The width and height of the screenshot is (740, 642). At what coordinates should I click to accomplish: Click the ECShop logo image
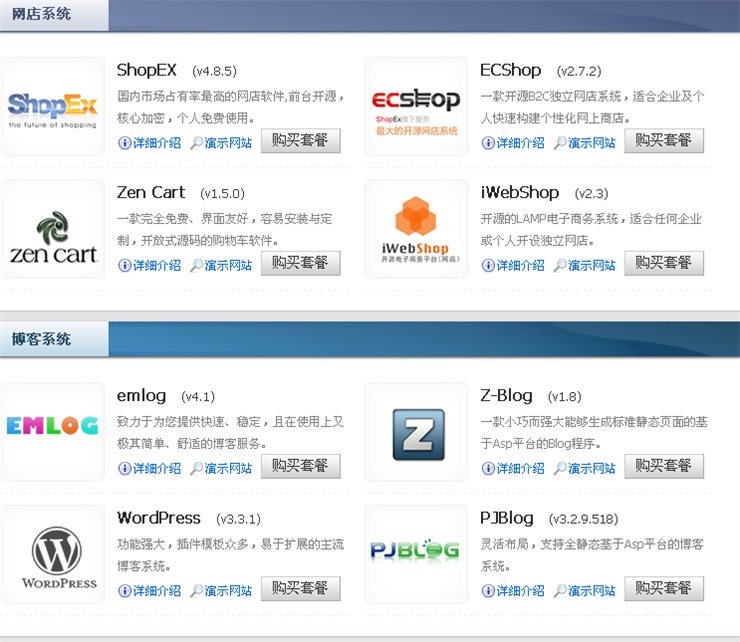(x=416, y=106)
